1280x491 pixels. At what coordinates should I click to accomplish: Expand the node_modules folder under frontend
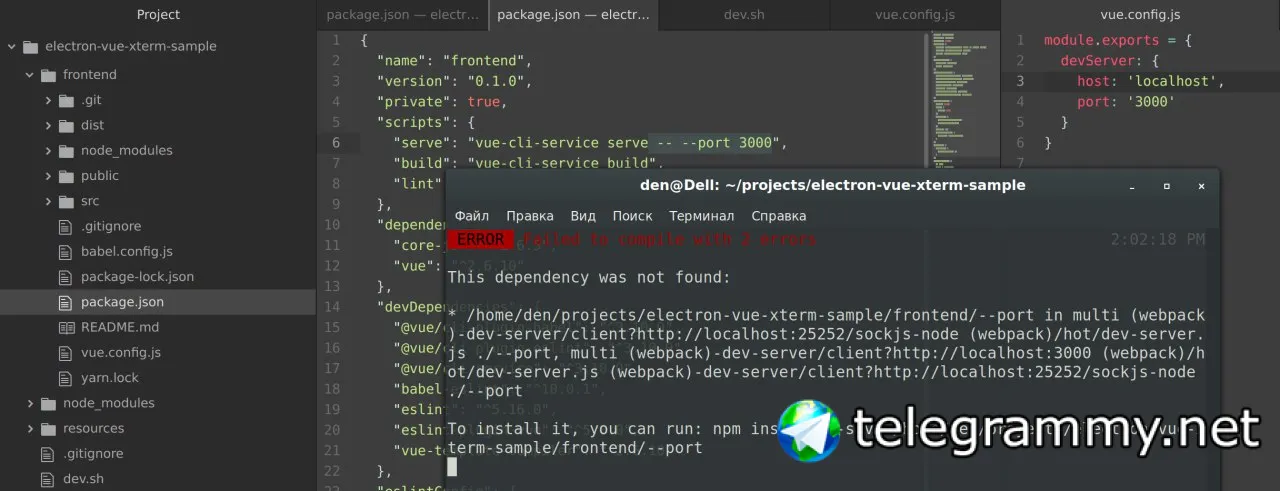[x=48, y=150]
